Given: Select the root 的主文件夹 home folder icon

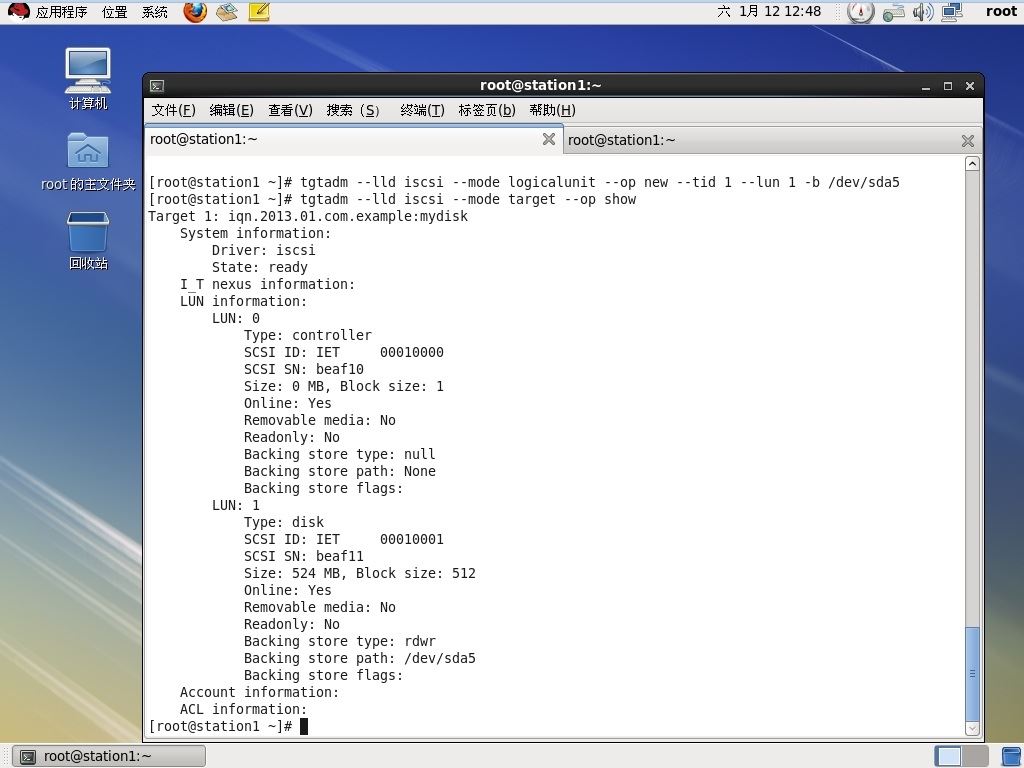Looking at the screenshot, I should pos(88,161).
